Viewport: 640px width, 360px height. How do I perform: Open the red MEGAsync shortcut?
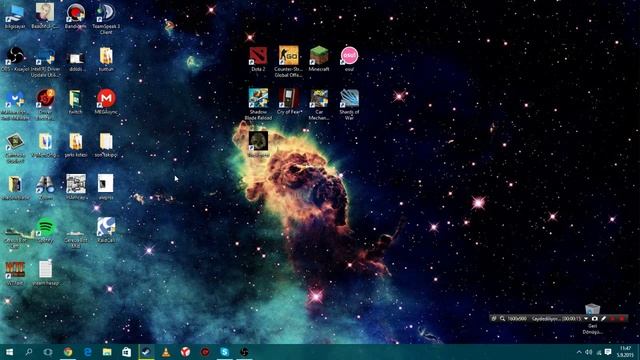106,98
